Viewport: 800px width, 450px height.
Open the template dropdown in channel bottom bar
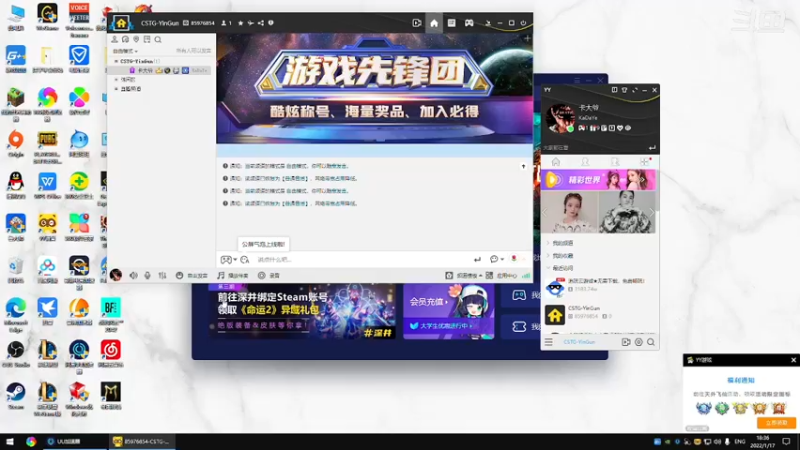click(464, 276)
